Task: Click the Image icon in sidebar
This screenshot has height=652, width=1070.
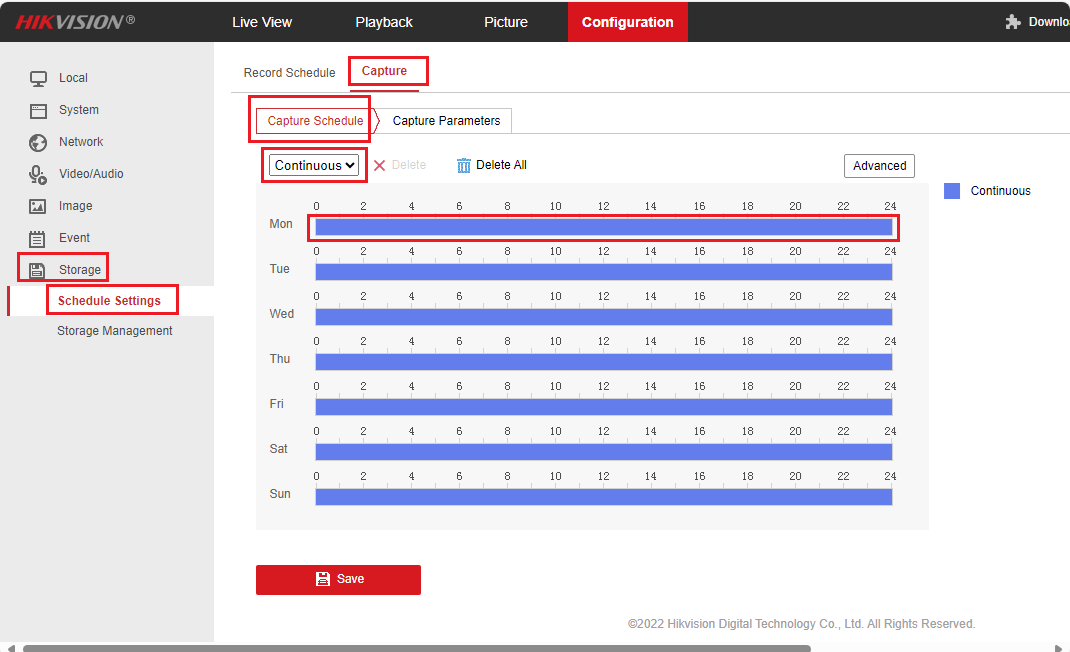Action: coord(38,206)
